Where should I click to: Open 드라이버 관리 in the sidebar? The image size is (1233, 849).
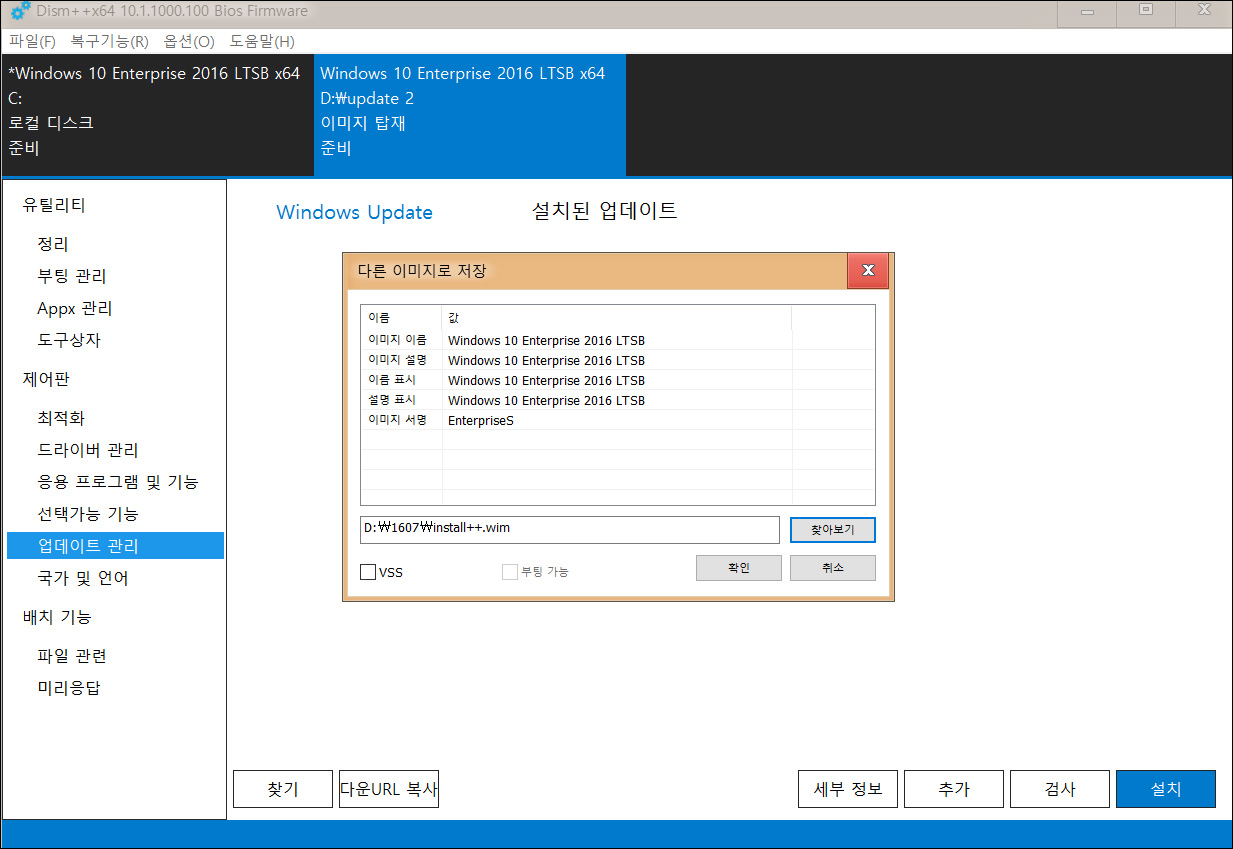tap(88, 450)
